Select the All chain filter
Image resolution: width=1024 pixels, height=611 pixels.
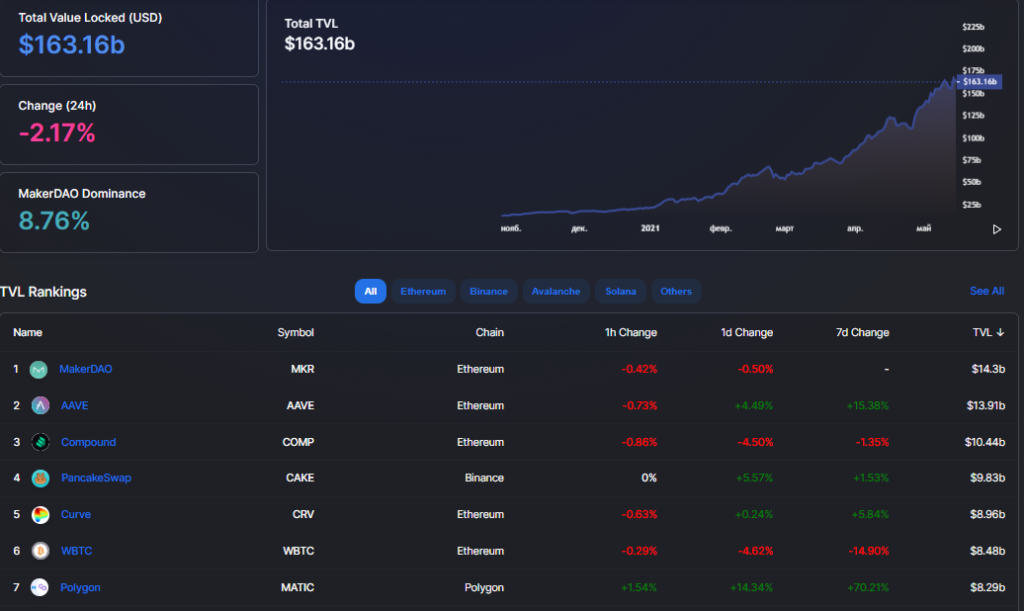coord(370,291)
